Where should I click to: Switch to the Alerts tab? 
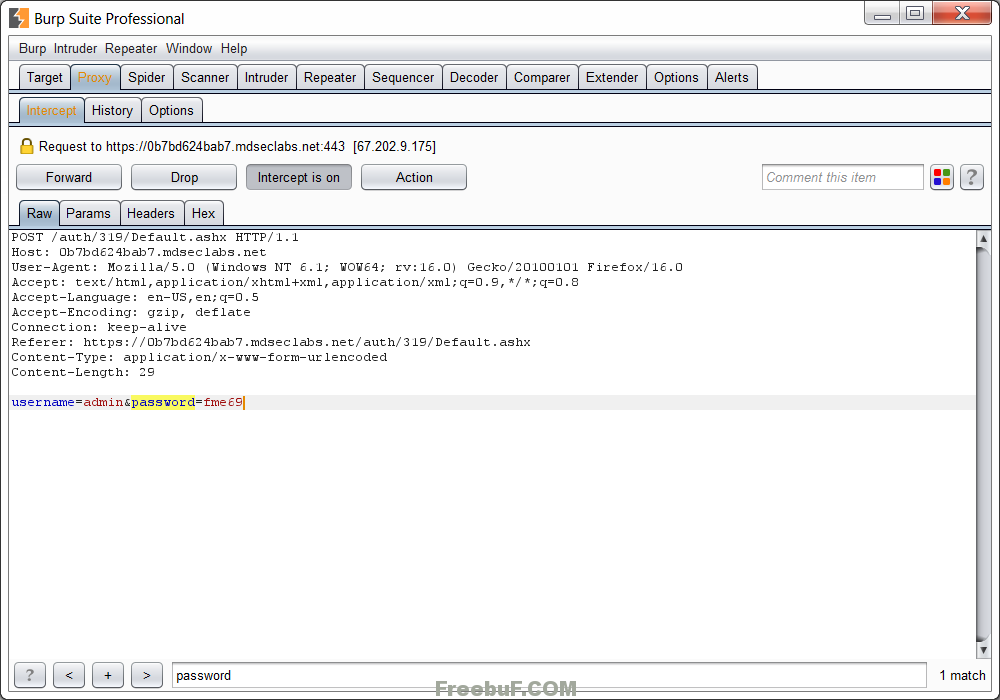point(732,77)
